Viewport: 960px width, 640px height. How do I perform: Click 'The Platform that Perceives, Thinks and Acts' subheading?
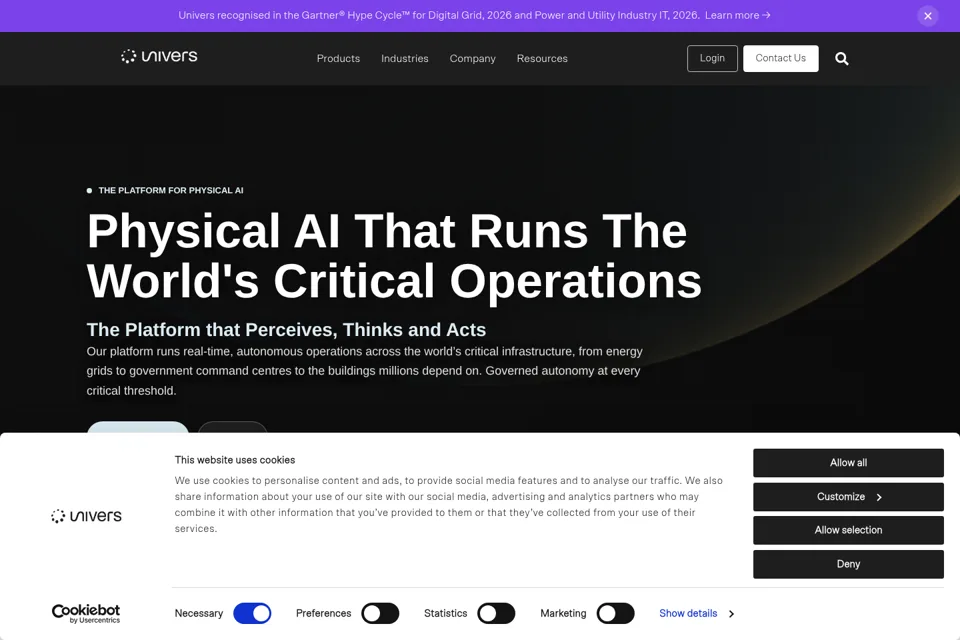coord(286,329)
